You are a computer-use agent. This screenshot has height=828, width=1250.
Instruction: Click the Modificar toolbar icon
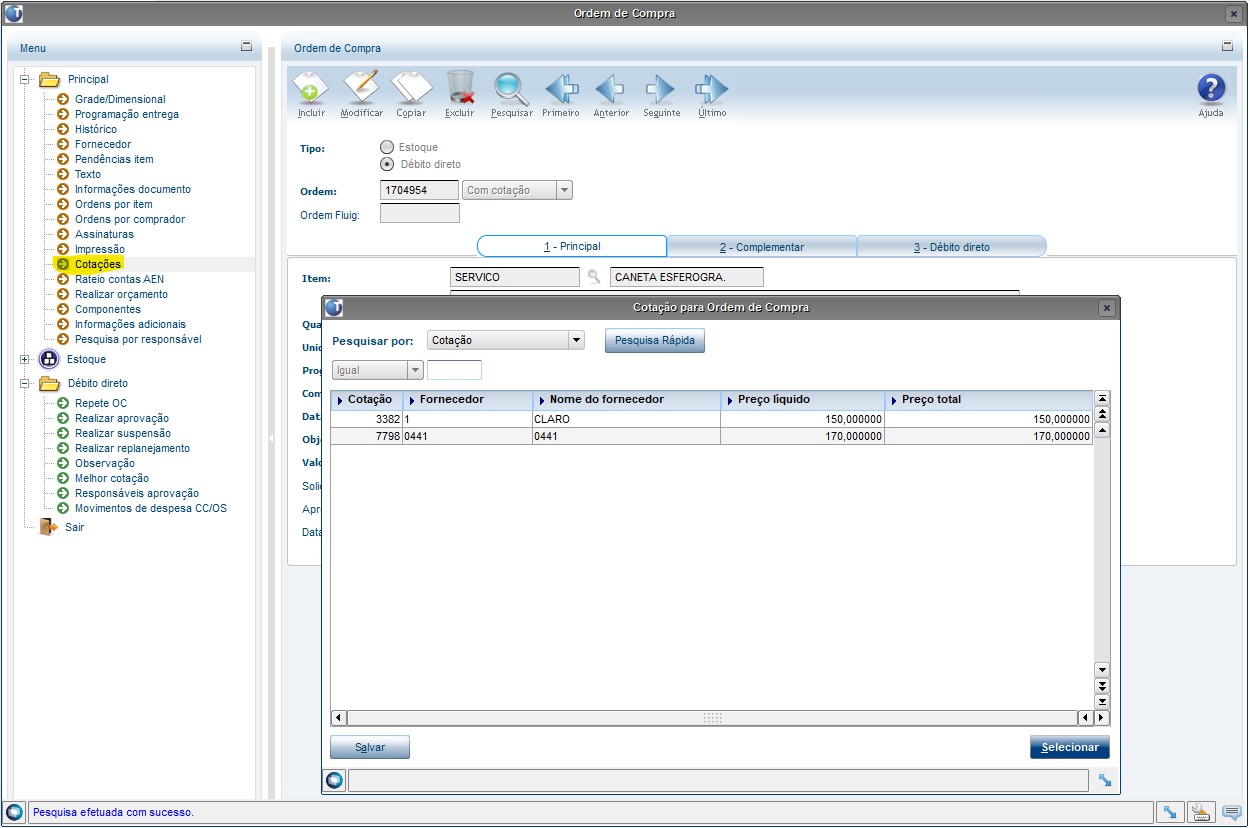point(361,88)
